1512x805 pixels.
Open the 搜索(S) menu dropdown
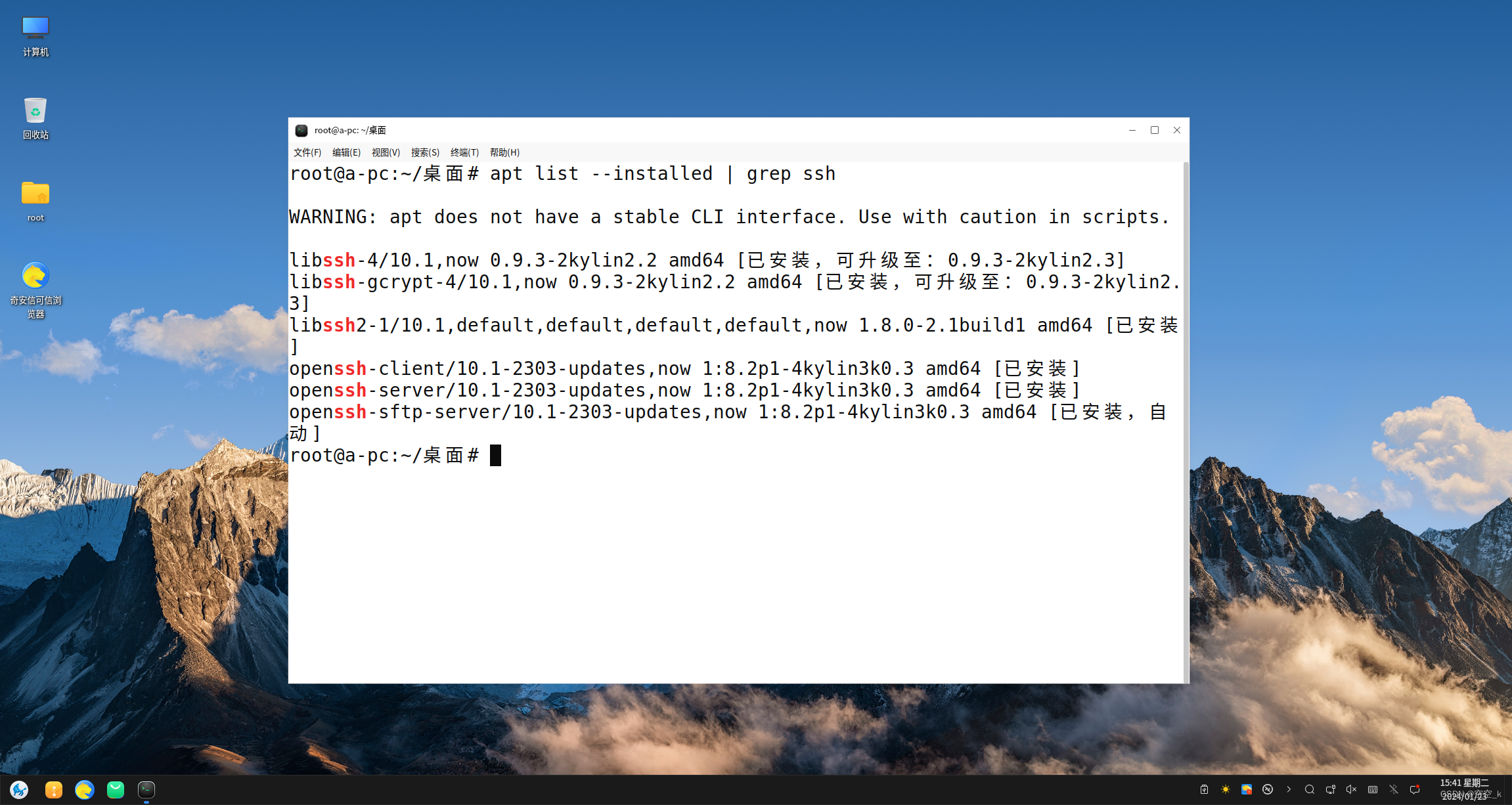coord(425,152)
